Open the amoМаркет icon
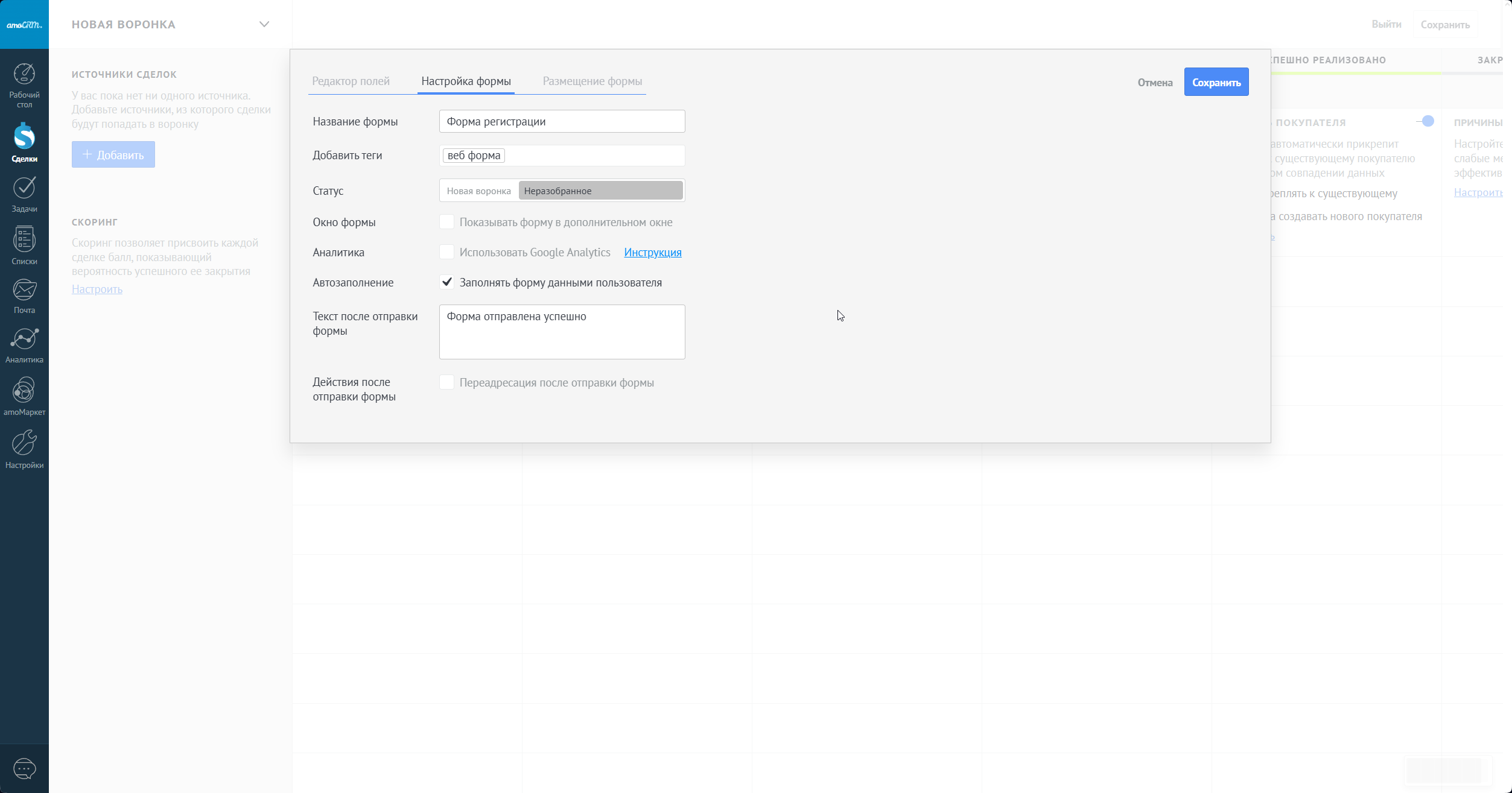This screenshot has height=793, width=1512. click(x=24, y=396)
